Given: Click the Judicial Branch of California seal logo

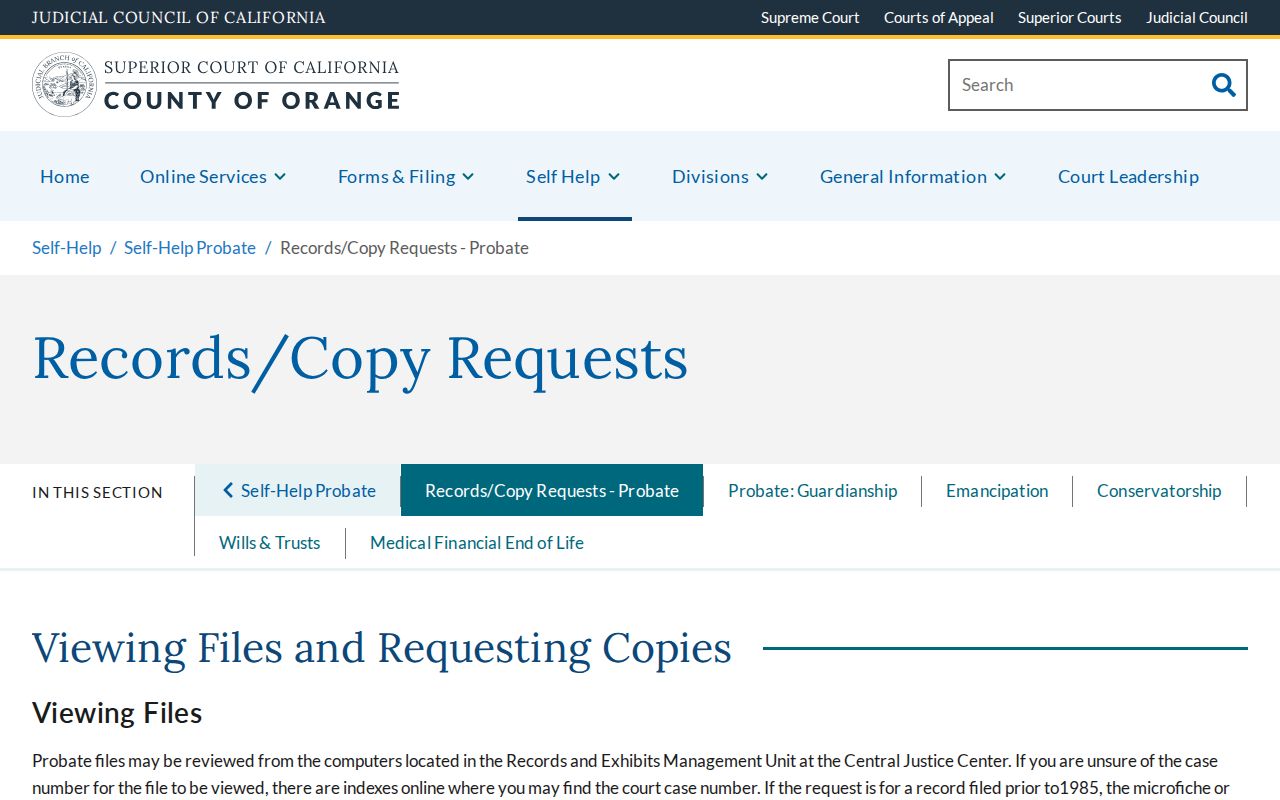Looking at the screenshot, I should click(64, 85).
